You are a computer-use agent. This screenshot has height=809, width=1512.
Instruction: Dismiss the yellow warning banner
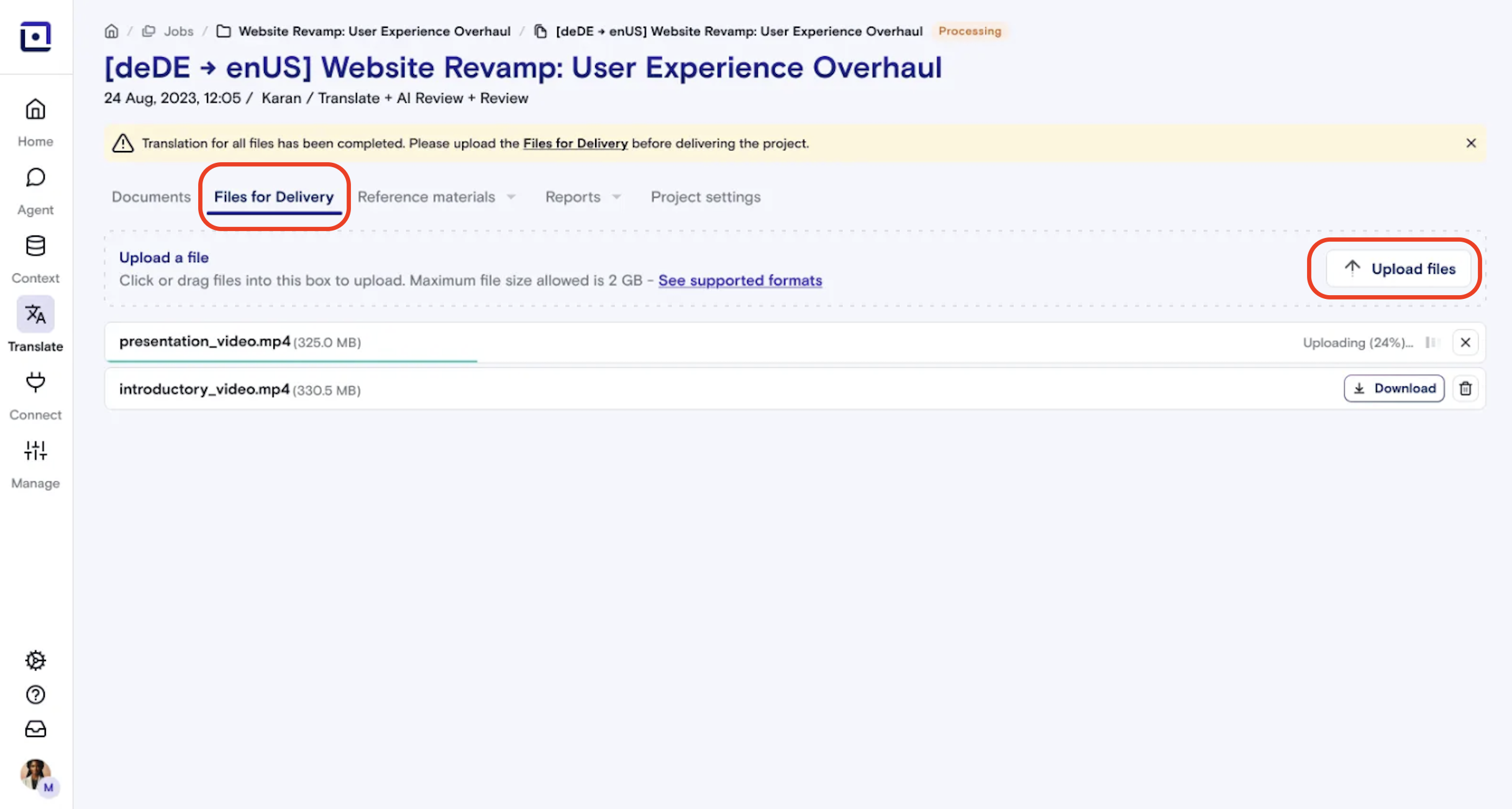click(x=1470, y=144)
